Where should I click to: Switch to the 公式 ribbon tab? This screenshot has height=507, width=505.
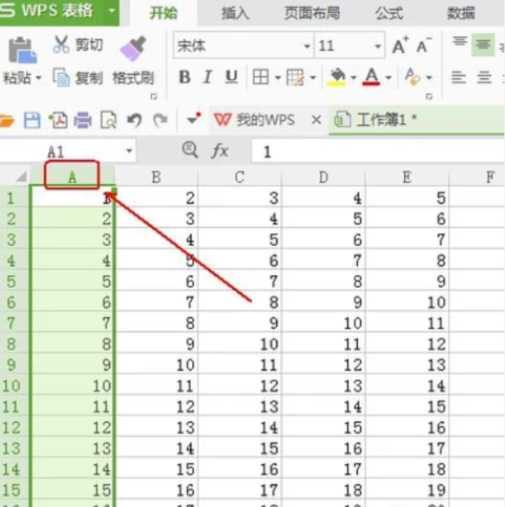click(x=389, y=13)
